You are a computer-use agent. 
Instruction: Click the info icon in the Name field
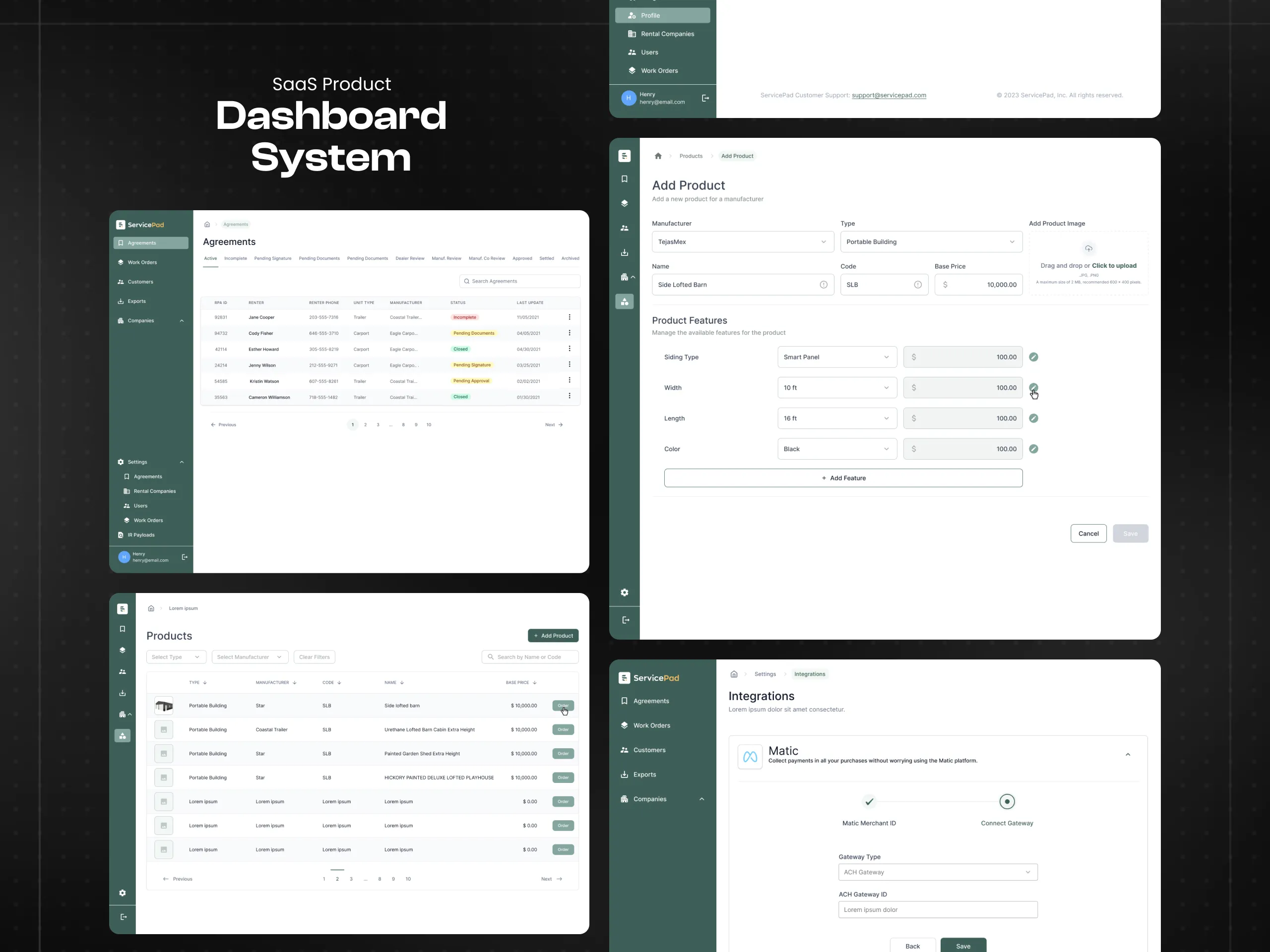[824, 285]
